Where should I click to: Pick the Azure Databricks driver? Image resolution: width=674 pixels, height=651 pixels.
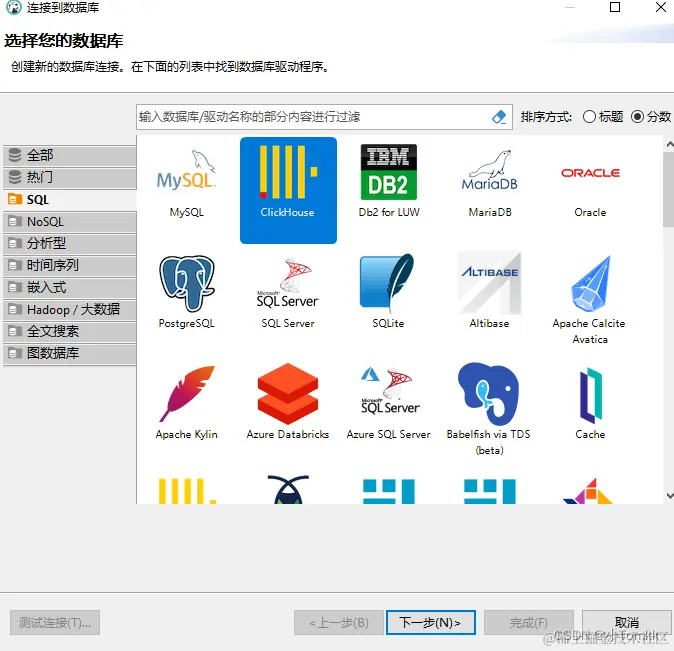pos(288,402)
